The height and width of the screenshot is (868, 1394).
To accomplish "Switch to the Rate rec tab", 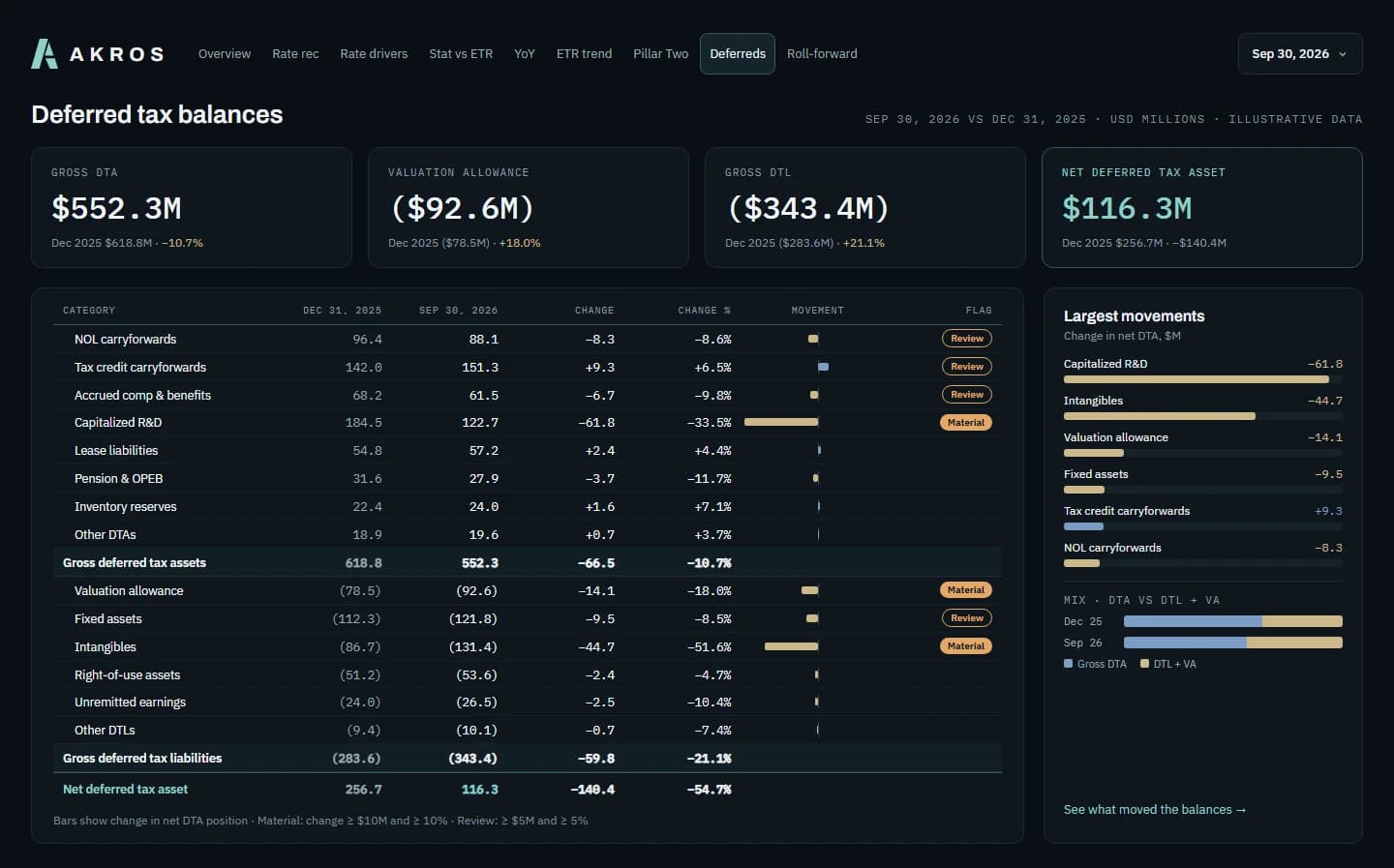I will click(295, 54).
